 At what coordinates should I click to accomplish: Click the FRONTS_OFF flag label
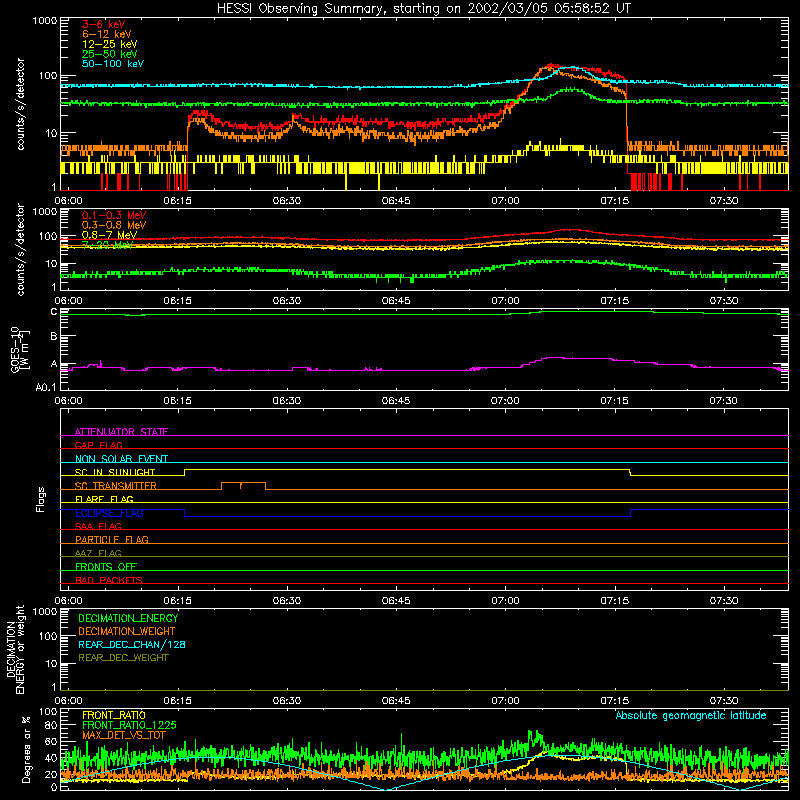(x=106, y=566)
